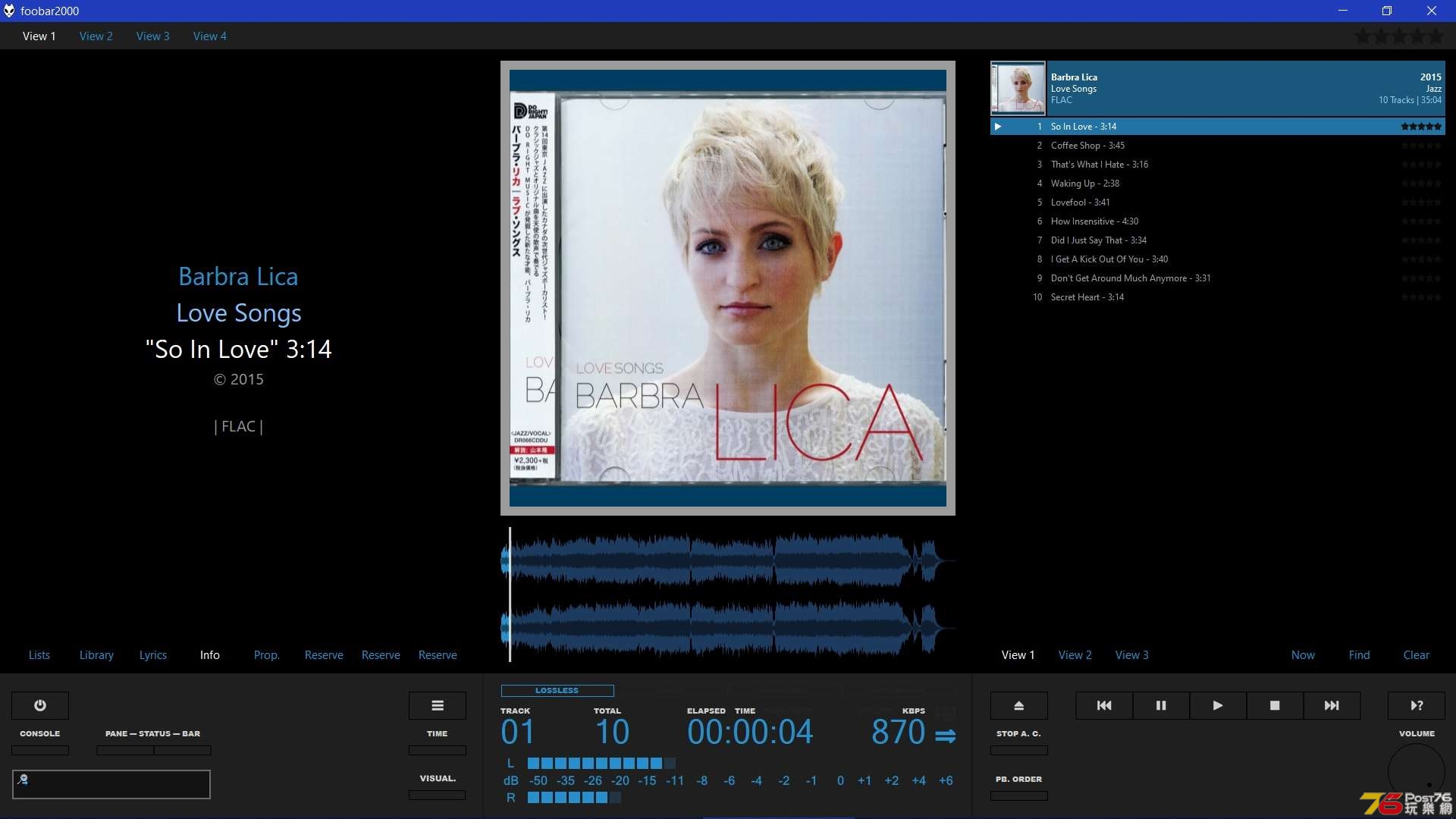Viewport: 1456px width, 819px height.
Task: Click the eject icon above STOP A. C.
Action: point(1019,705)
